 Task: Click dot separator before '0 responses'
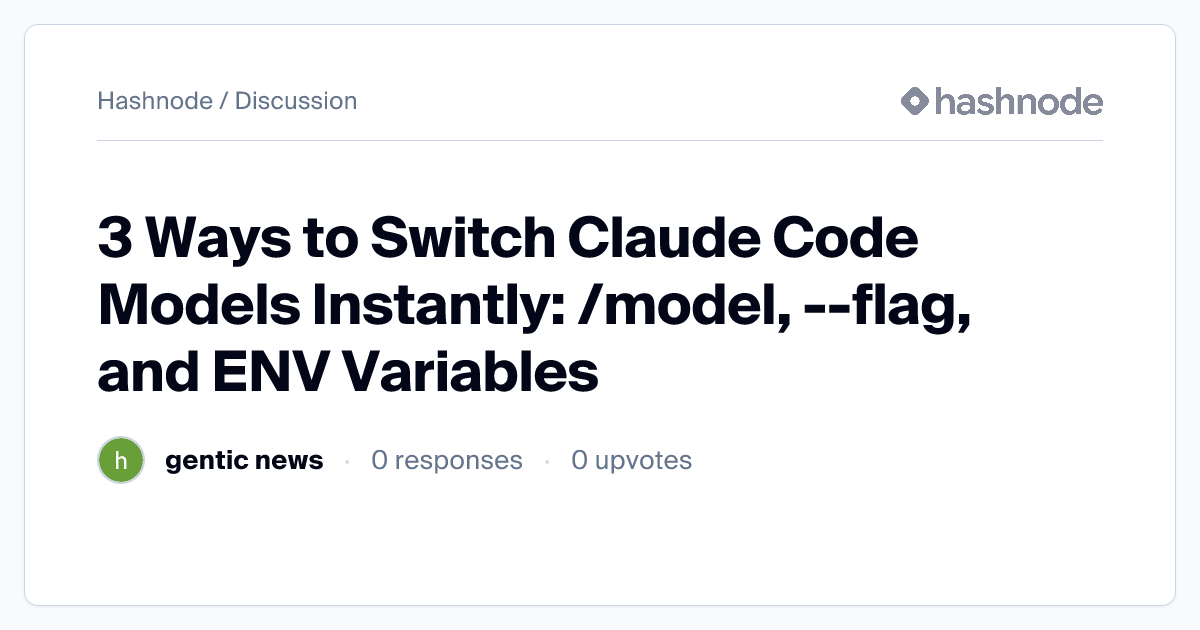click(x=347, y=462)
